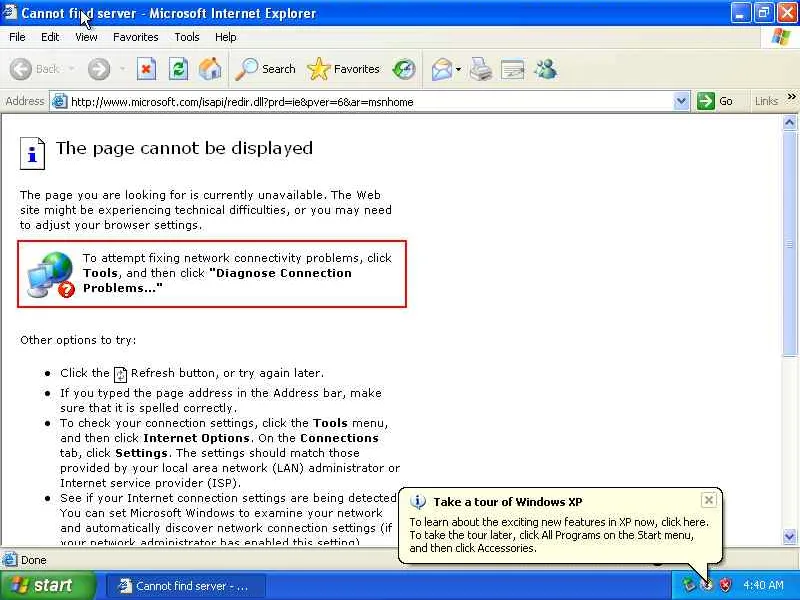Open the Messenger toolbar icon

(x=545, y=69)
